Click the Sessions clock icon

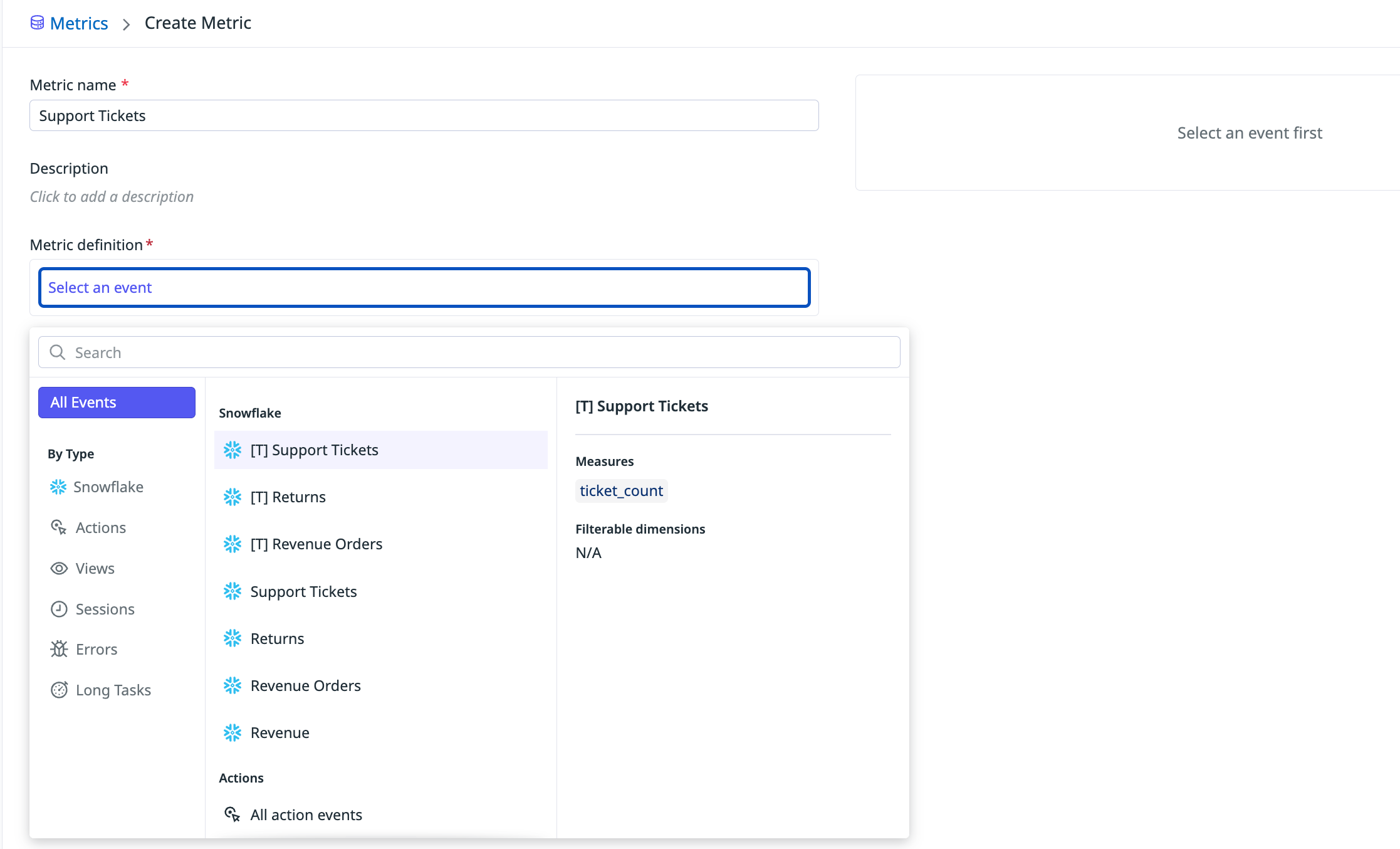point(58,609)
